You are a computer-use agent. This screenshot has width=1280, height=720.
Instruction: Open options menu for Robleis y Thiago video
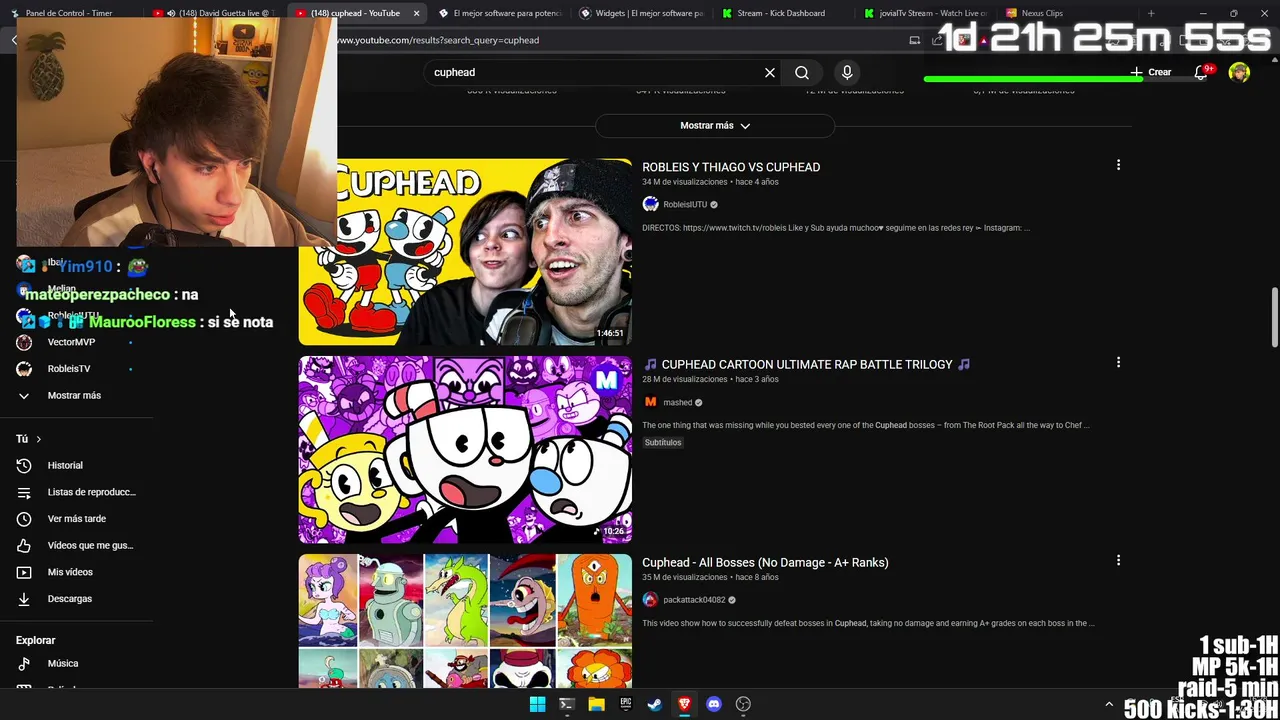coord(1118,165)
